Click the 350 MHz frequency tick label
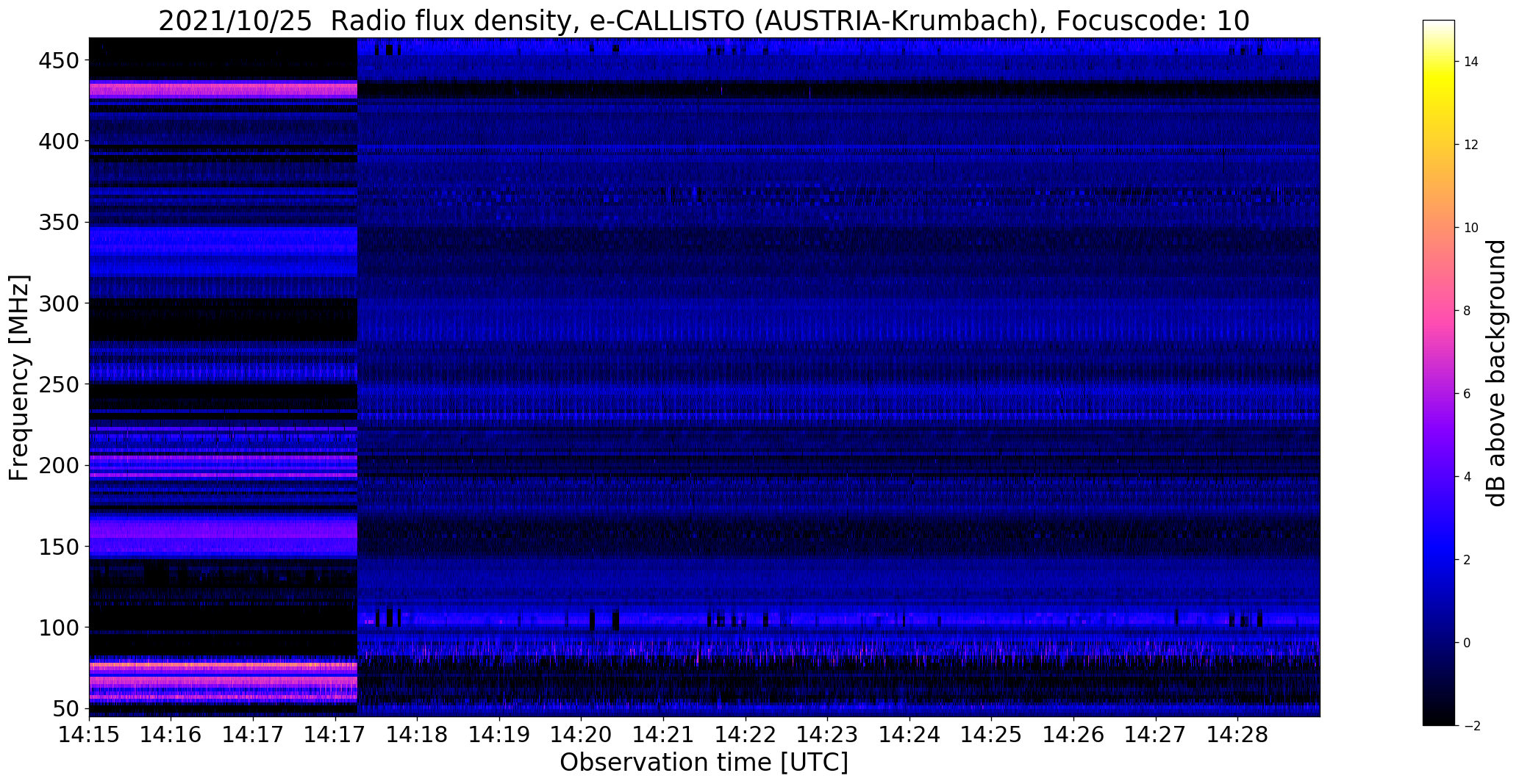This screenshot has width=1519, height=784. 59,222
